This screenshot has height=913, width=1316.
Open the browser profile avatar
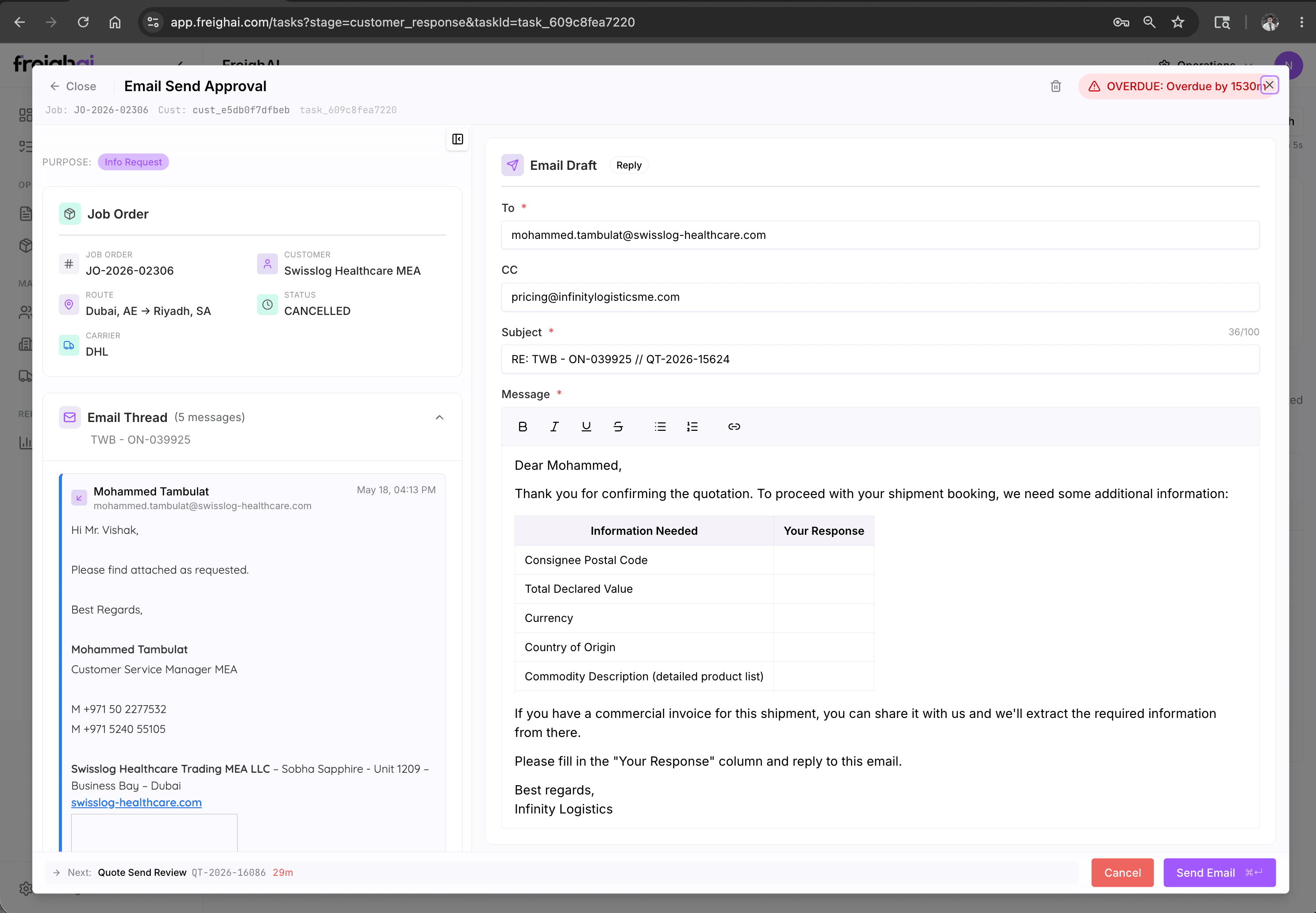[1270, 22]
